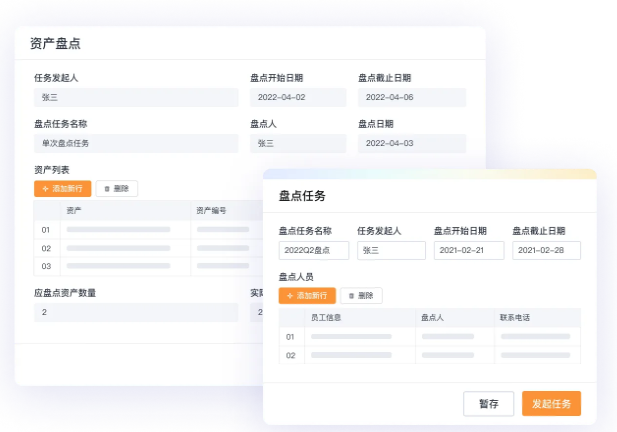Click plus icon on 资产盘点 添加新行 button
This screenshot has width=617, height=432.
[46, 189]
